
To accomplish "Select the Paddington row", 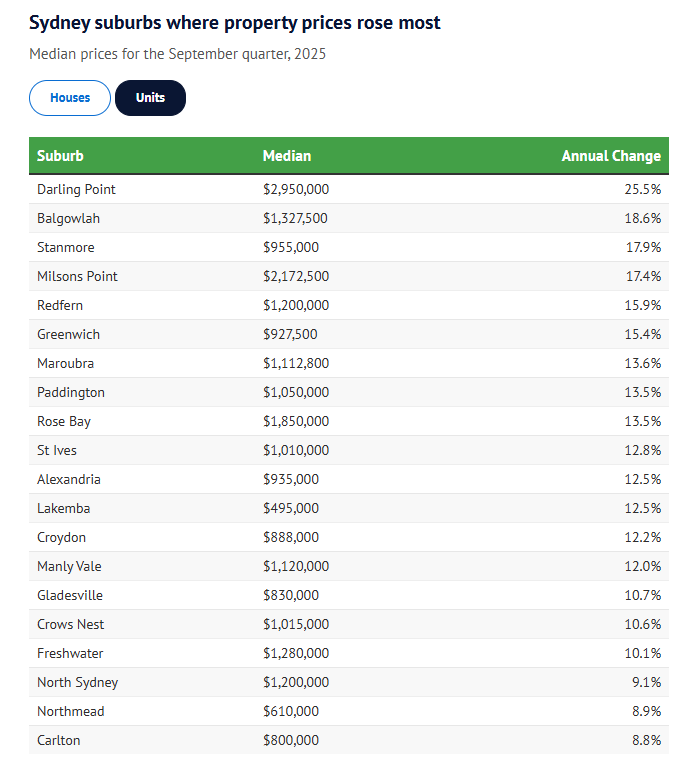I will click(71, 392).
